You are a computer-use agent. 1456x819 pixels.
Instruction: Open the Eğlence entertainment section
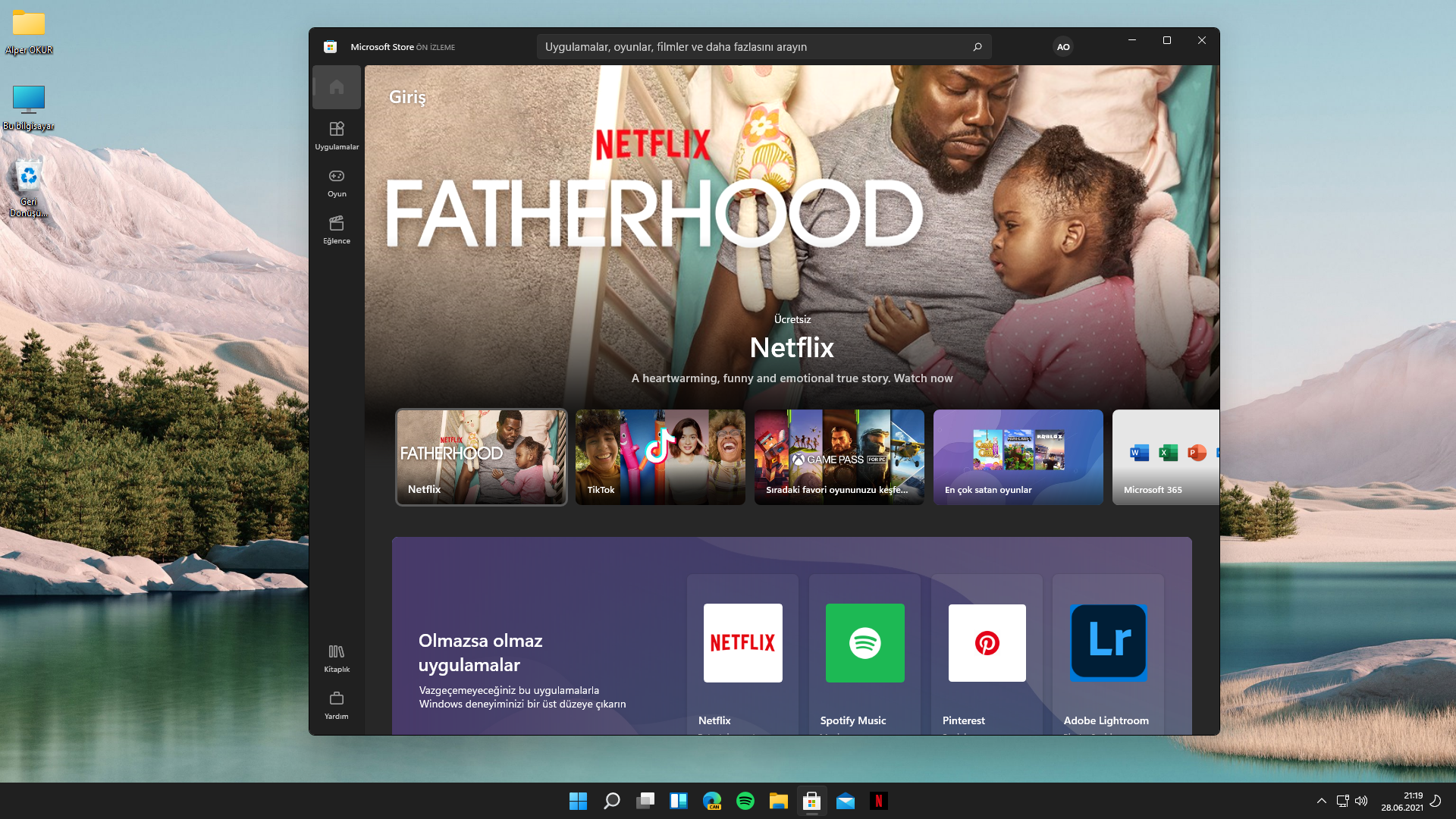pyautogui.click(x=337, y=229)
